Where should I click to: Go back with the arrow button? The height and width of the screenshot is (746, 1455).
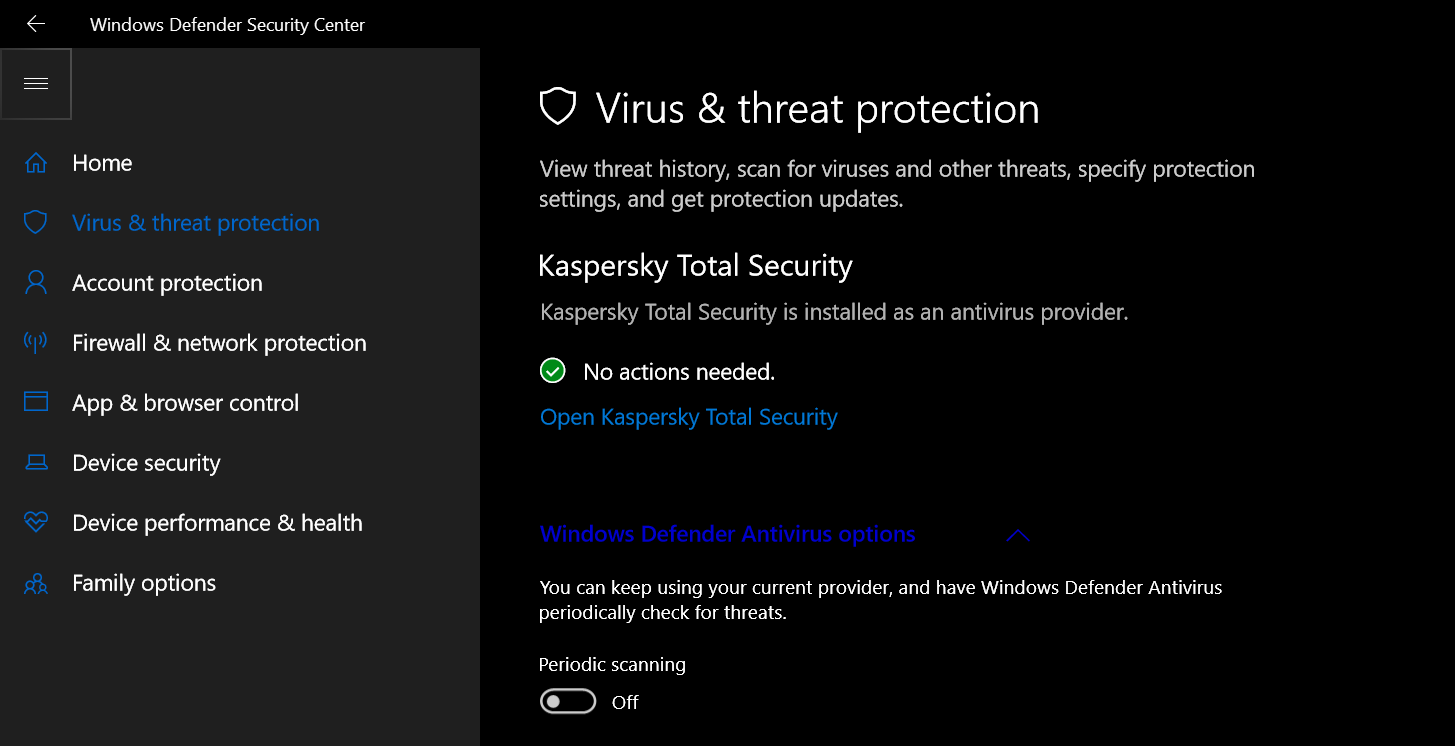[x=36, y=24]
